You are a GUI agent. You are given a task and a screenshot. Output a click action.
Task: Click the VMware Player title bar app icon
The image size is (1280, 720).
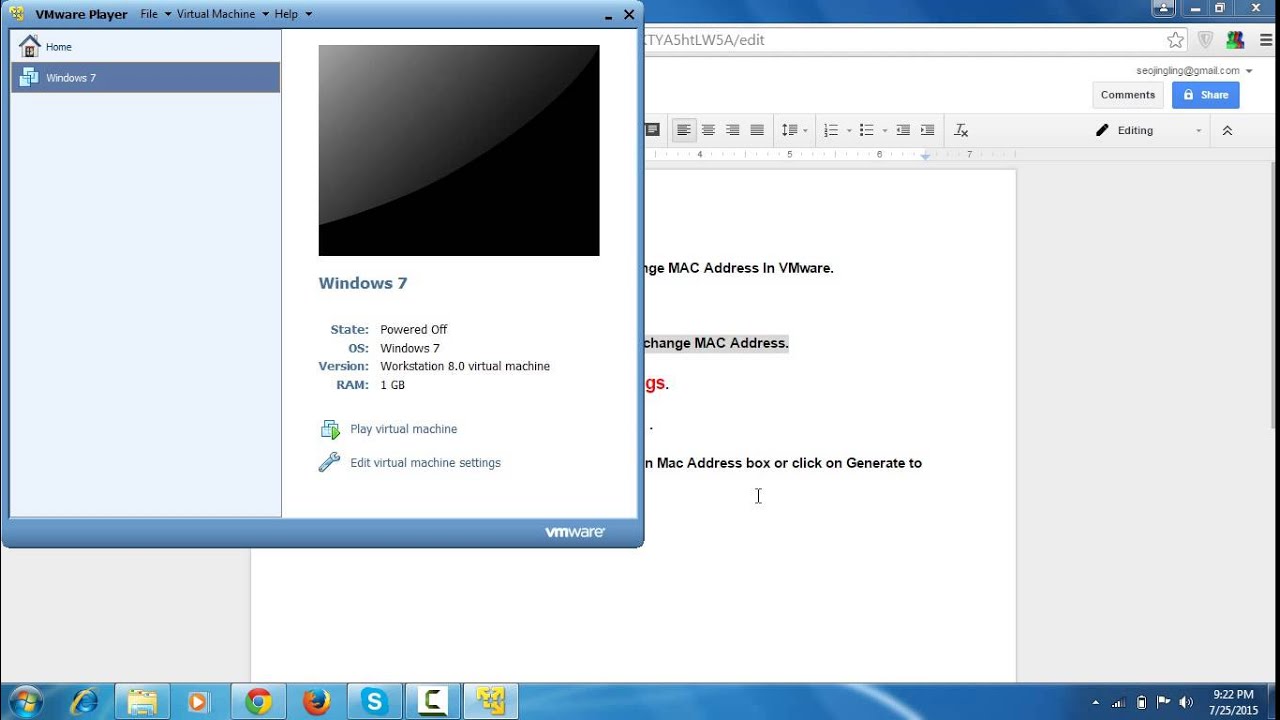(x=17, y=14)
